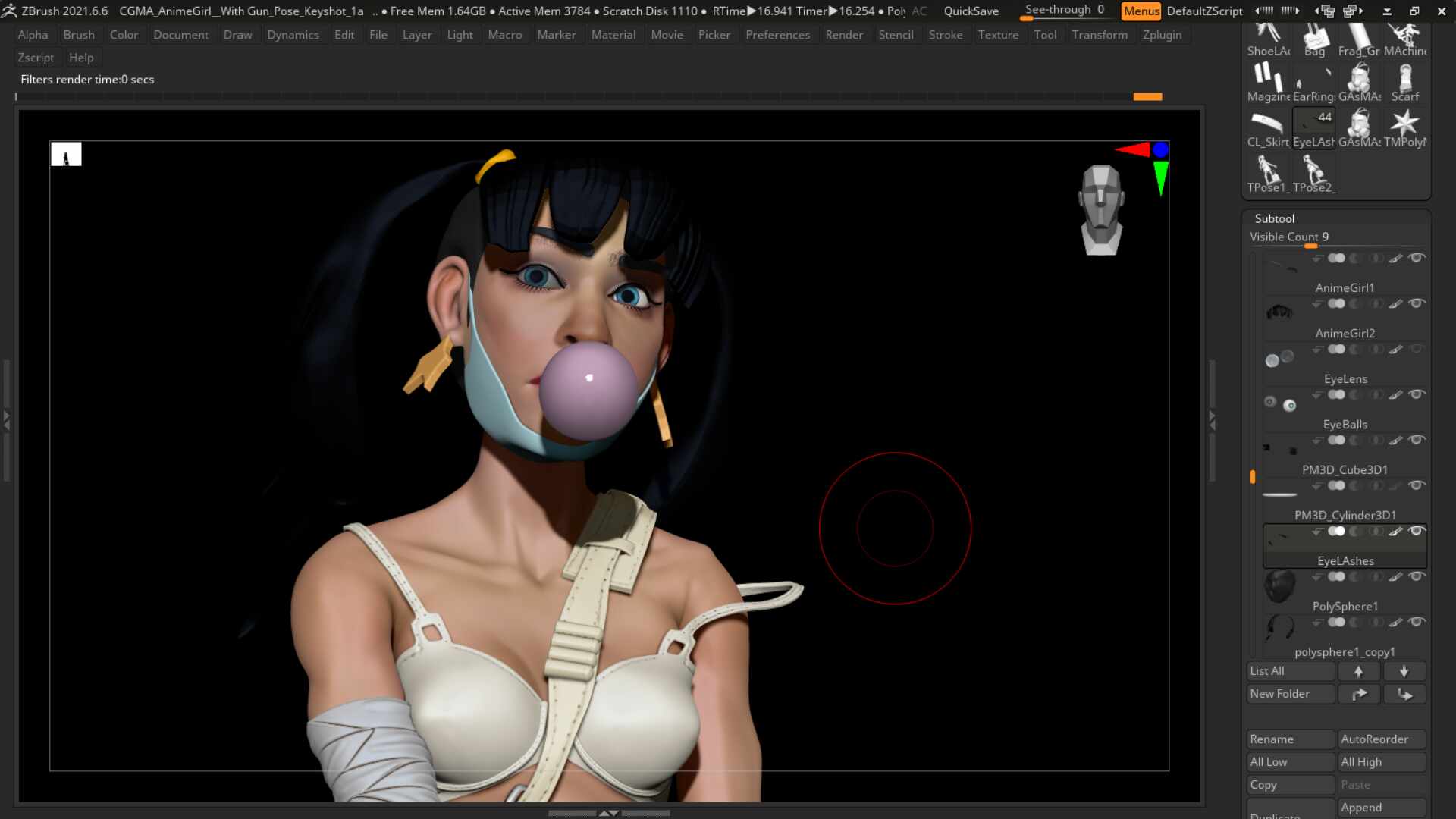Hide the PM3D_Cube3D1 subtool eye icon
The height and width of the screenshot is (819, 1456).
coord(1416,441)
